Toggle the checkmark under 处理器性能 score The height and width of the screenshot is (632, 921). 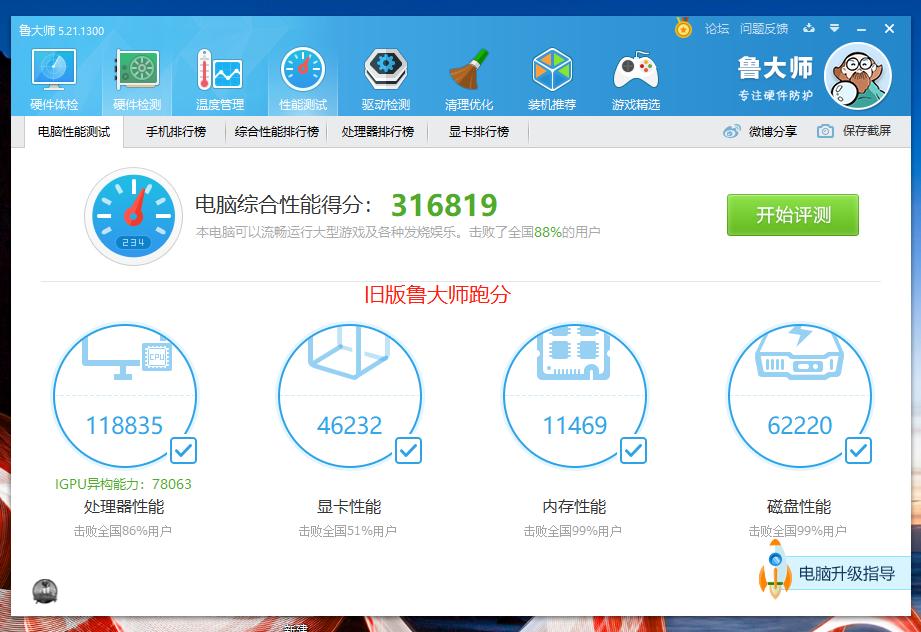[x=182, y=451]
